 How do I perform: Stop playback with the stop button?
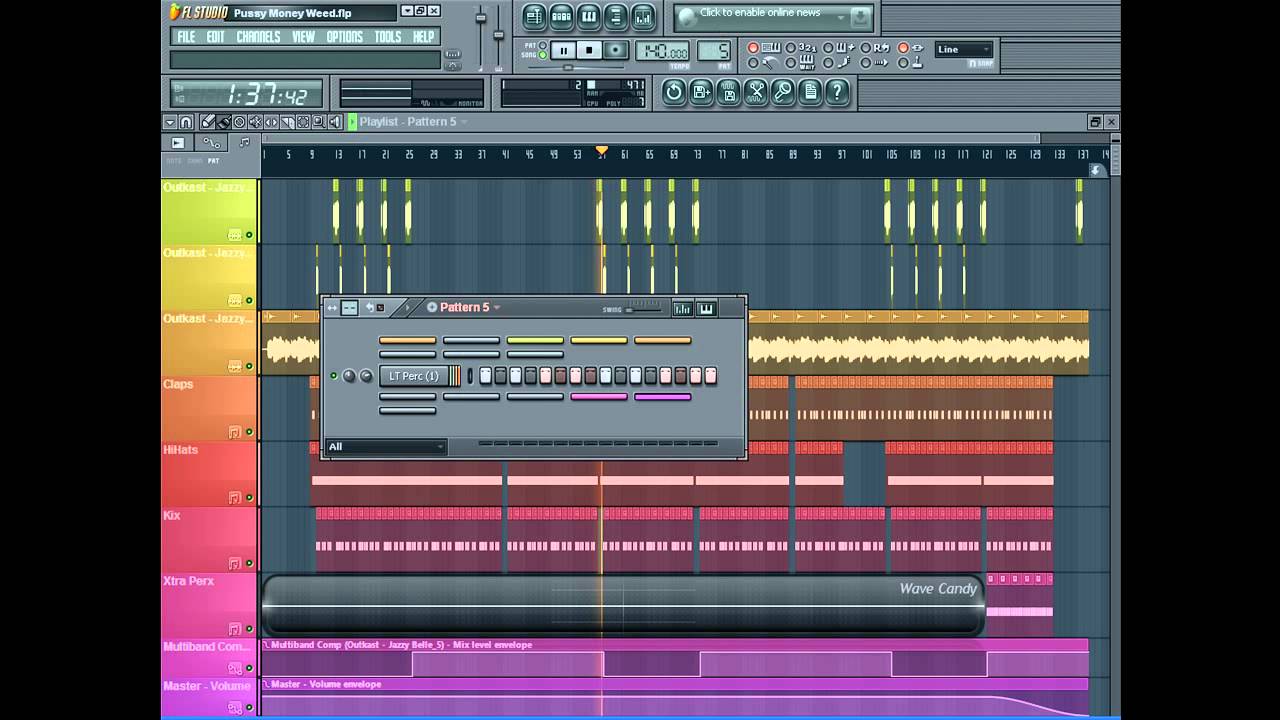coord(589,50)
